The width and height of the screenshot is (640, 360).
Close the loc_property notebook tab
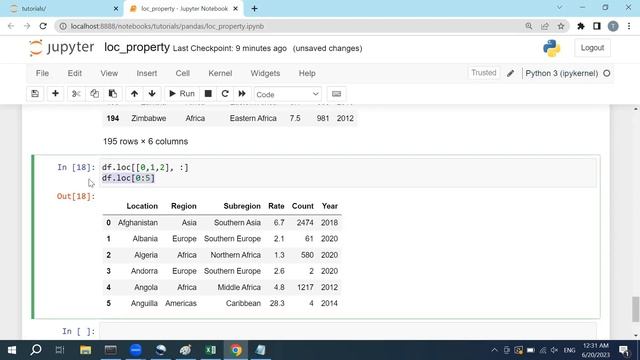tap(236, 9)
